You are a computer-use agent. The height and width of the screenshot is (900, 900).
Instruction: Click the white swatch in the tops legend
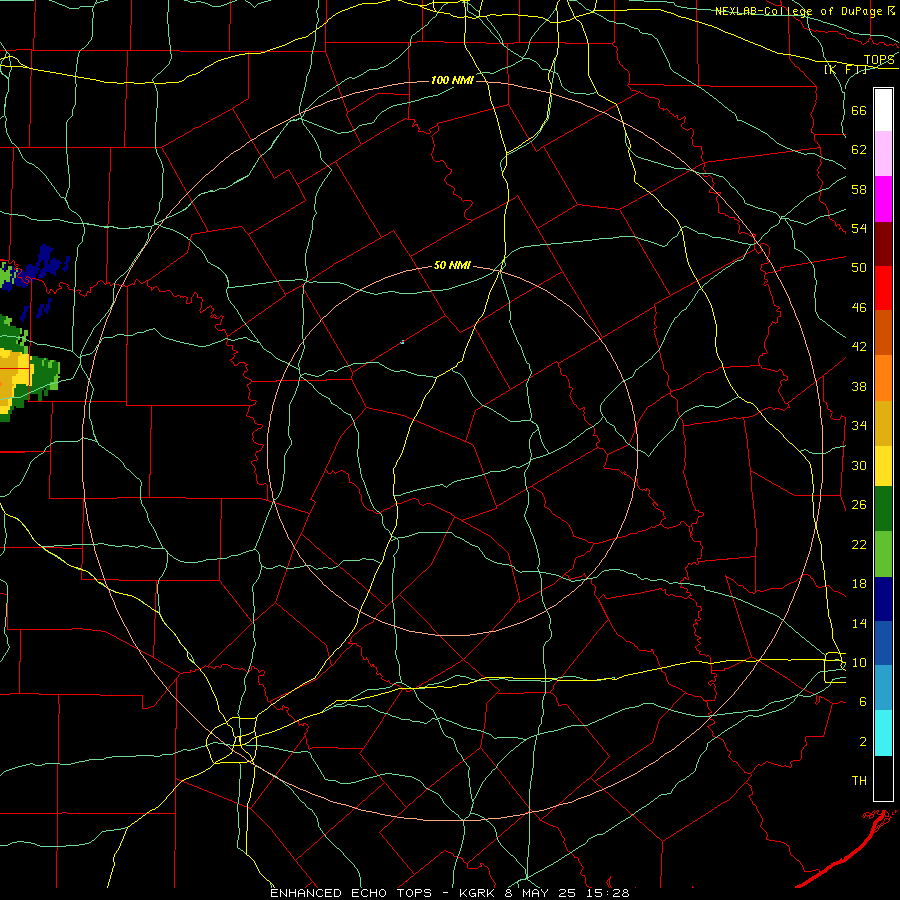coord(883,110)
